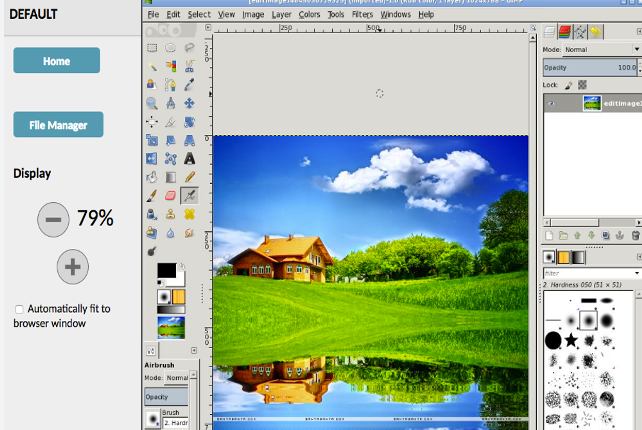642x430 pixels.
Task: Duplicate the layer button
Action: (x=606, y=235)
